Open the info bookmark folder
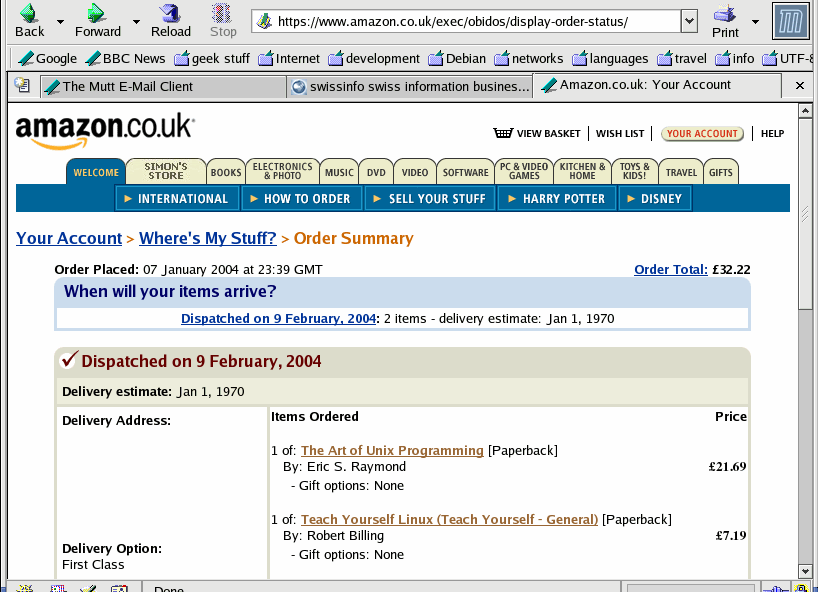Image resolution: width=818 pixels, height=592 pixels. [x=735, y=58]
